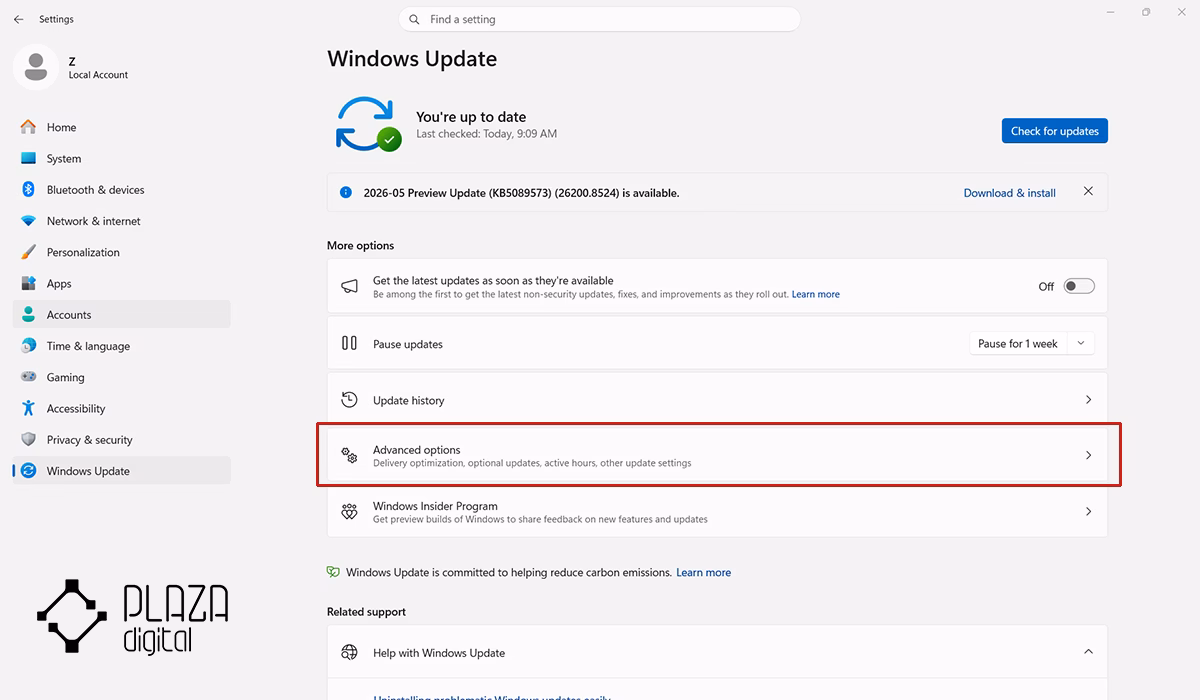Click the globe icon for Help with Windows Update

(x=349, y=652)
